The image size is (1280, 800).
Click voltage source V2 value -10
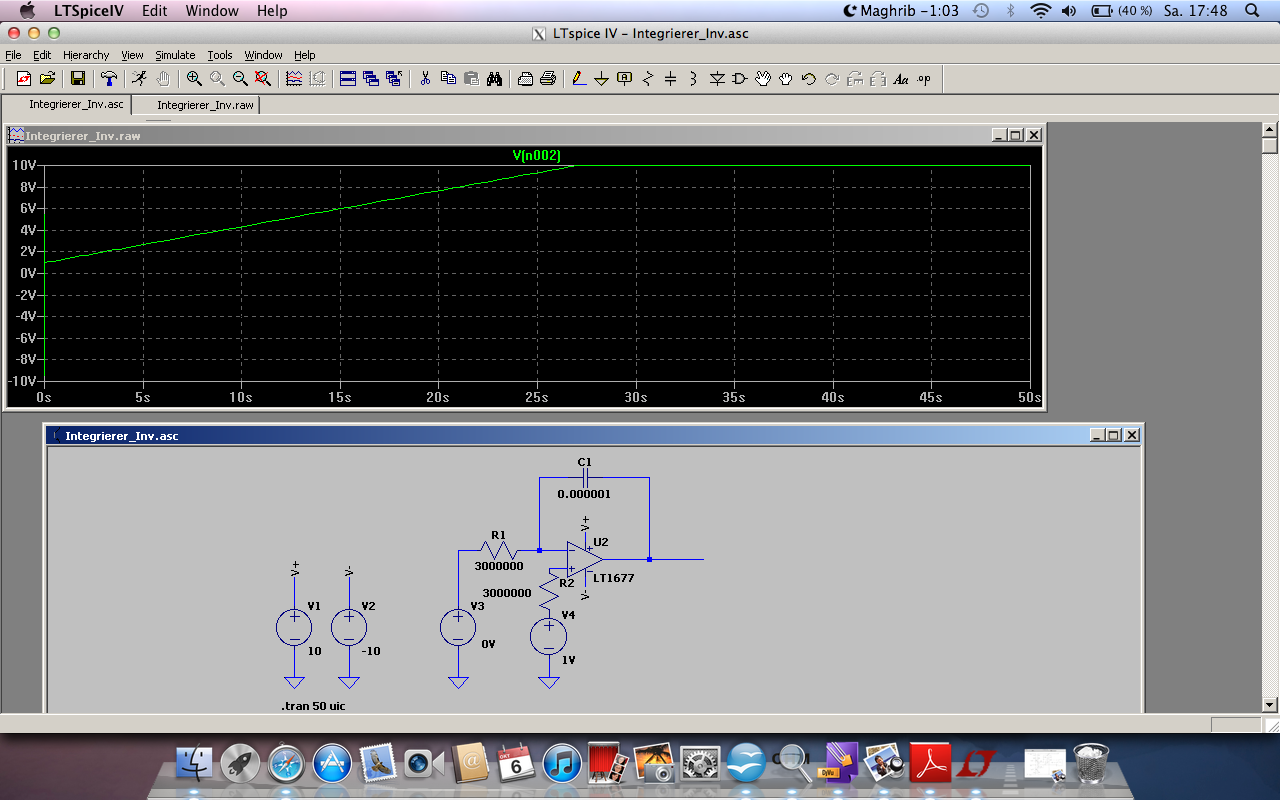click(371, 651)
